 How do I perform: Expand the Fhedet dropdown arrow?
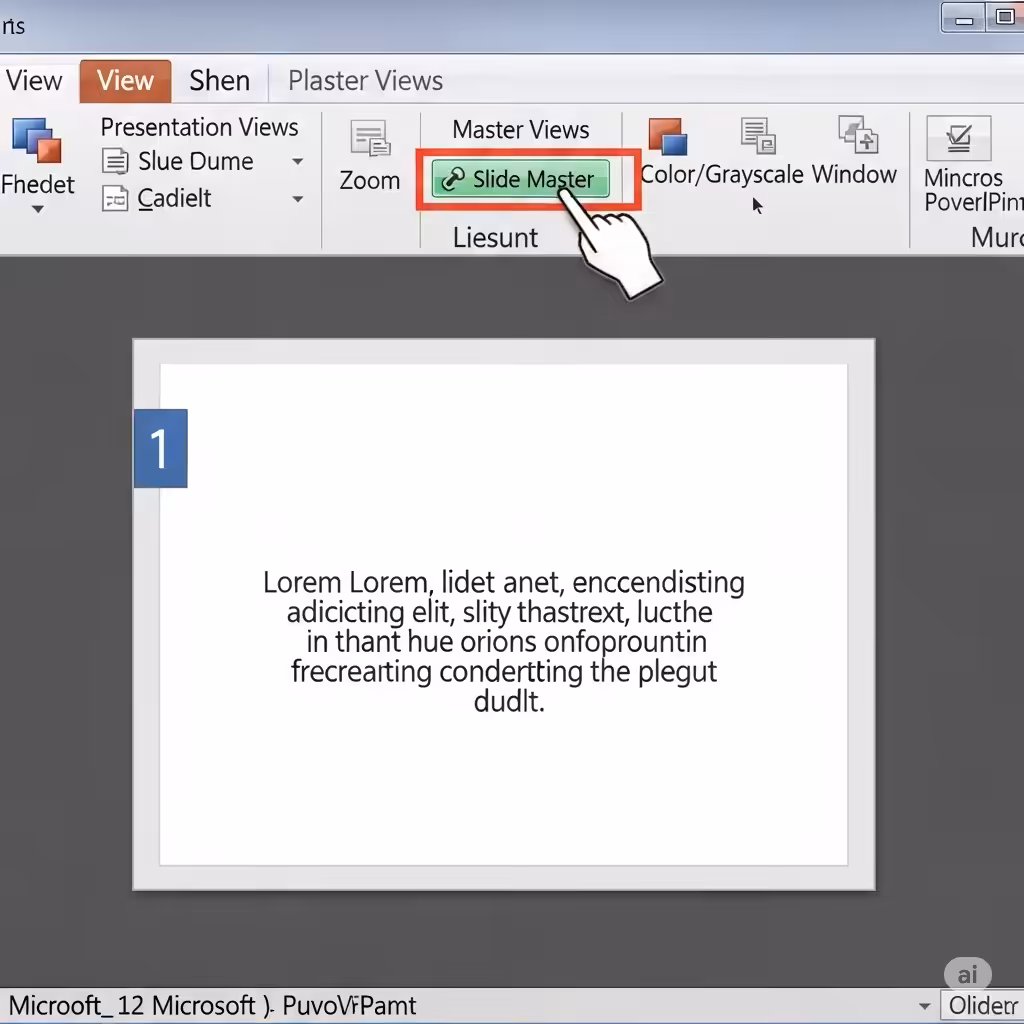(38, 210)
